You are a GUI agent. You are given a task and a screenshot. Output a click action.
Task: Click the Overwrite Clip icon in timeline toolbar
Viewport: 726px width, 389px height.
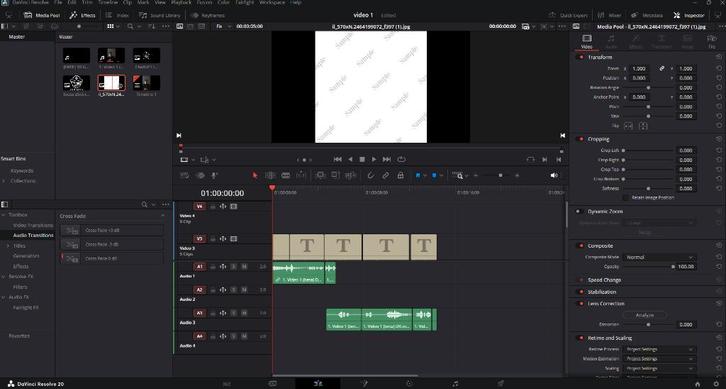(x=335, y=176)
